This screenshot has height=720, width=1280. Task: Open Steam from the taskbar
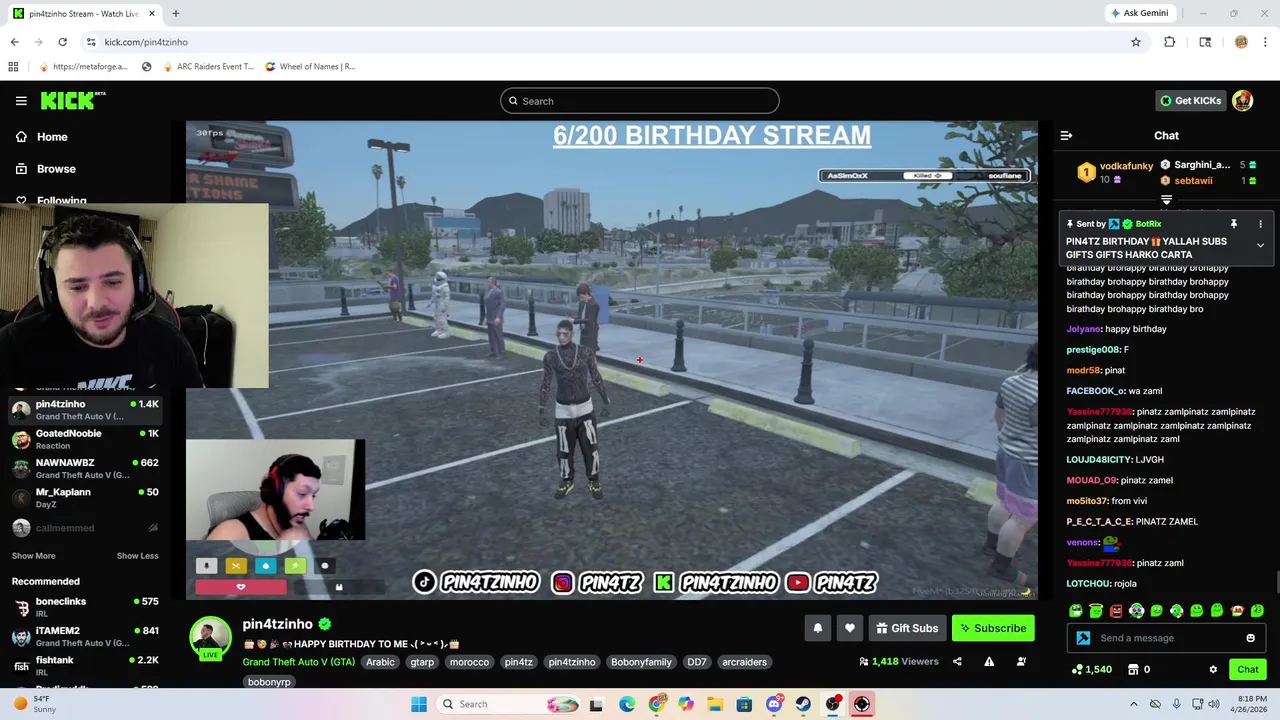click(x=803, y=704)
